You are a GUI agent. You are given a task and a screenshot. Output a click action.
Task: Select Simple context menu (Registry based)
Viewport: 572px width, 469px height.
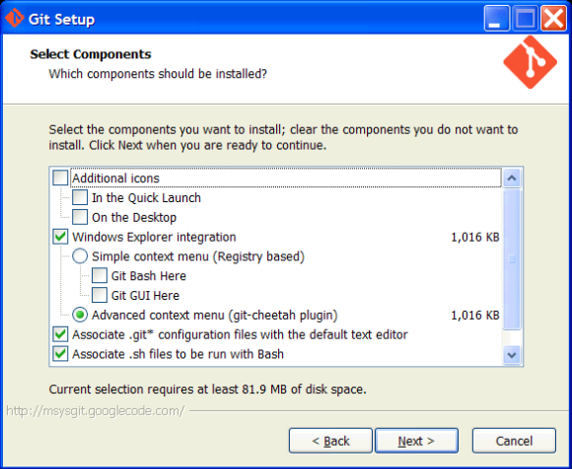pyautogui.click(x=80, y=256)
